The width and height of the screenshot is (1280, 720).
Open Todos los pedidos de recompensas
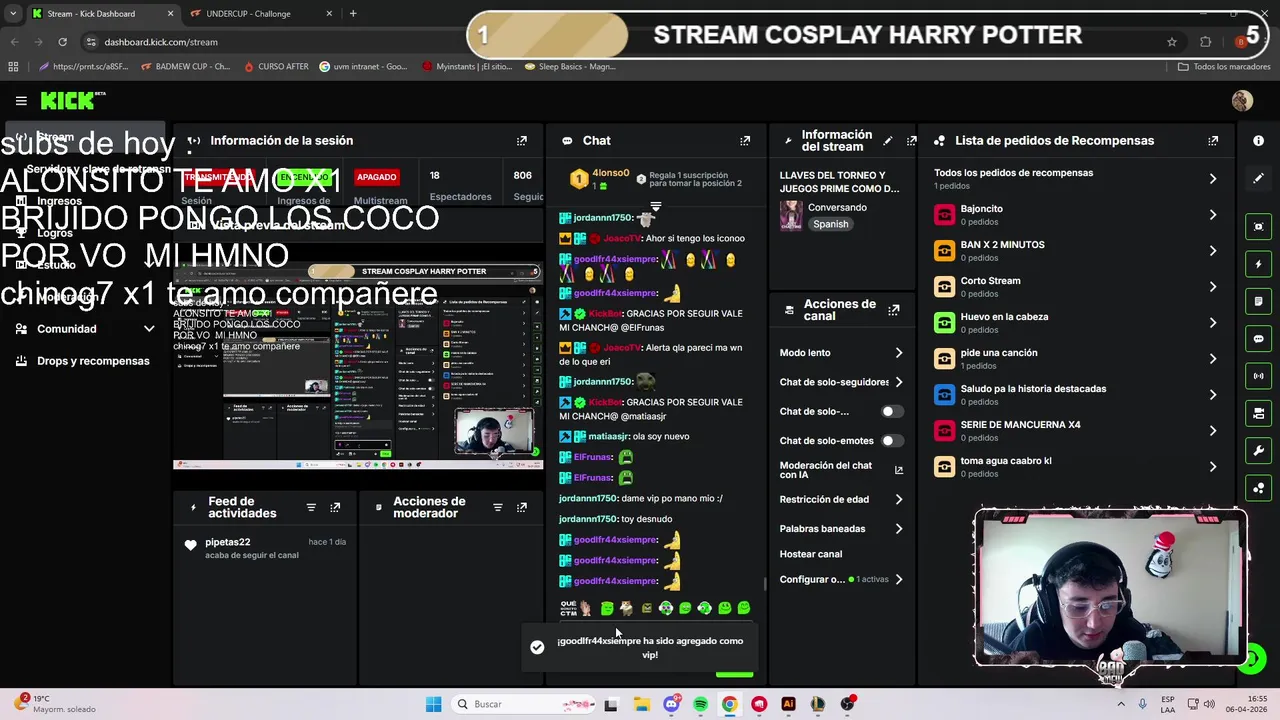tap(1076, 178)
